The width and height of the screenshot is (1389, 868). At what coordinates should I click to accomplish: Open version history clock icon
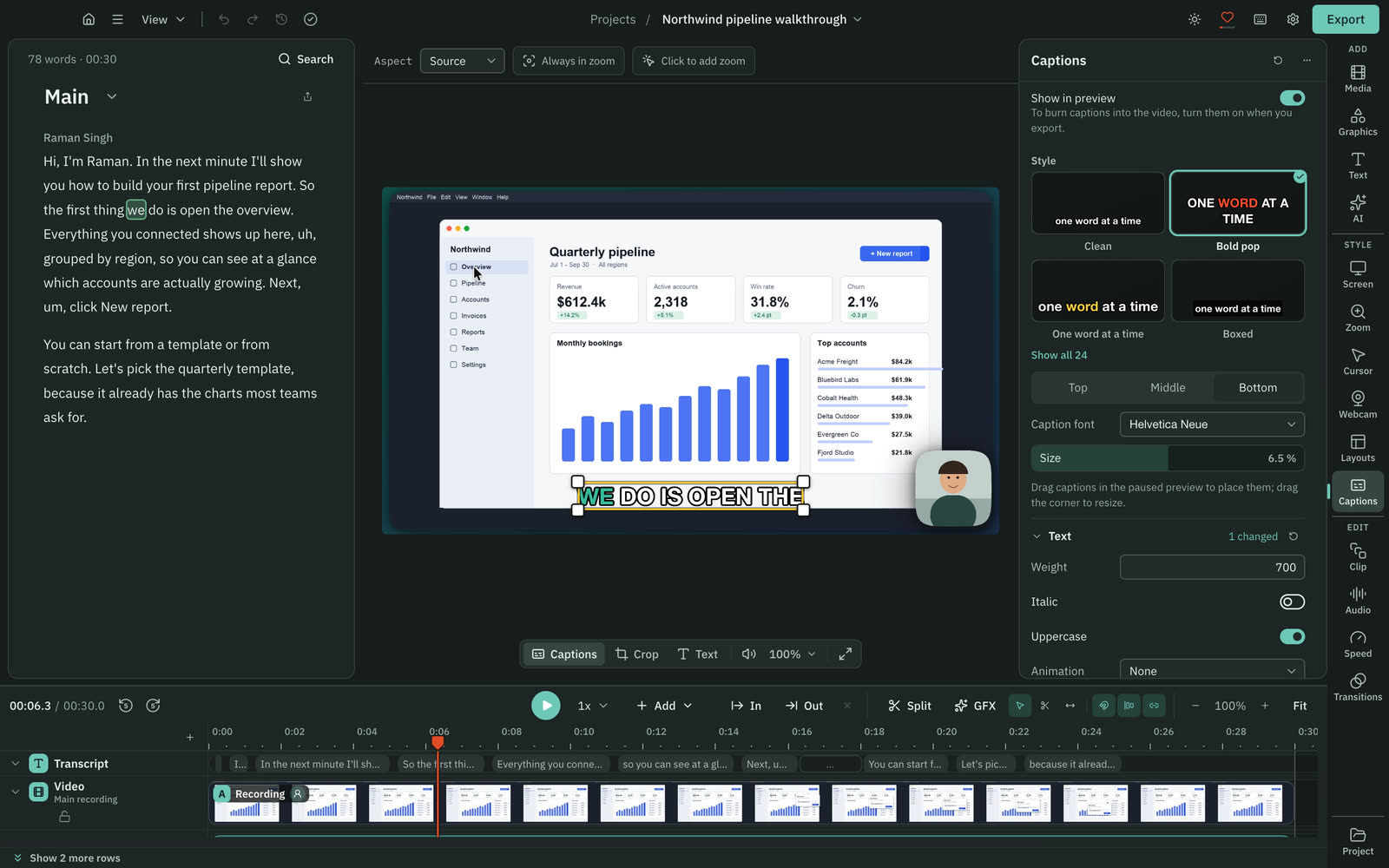(281, 19)
